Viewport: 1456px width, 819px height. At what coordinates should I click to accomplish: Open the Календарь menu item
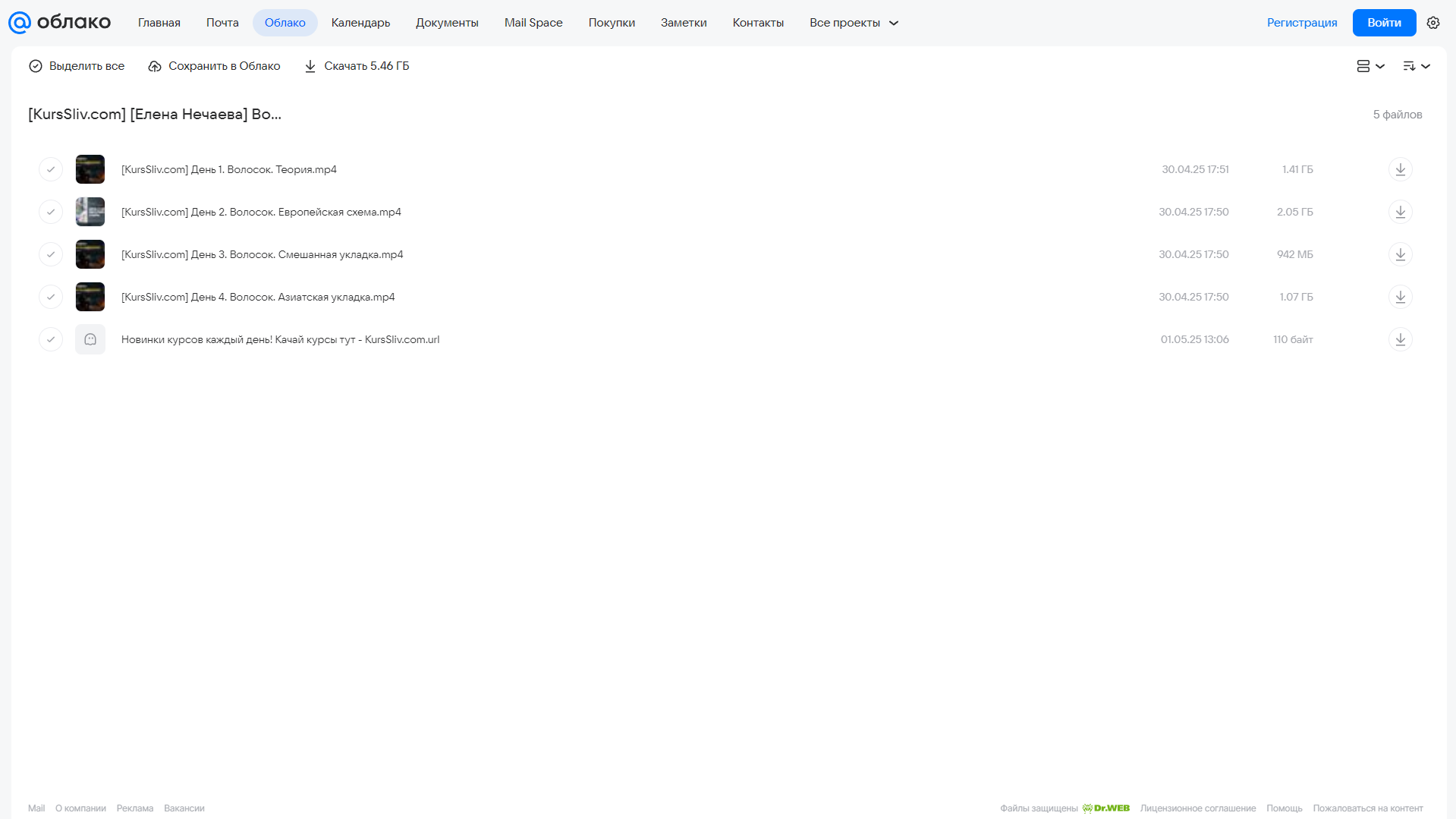pyautogui.click(x=360, y=23)
